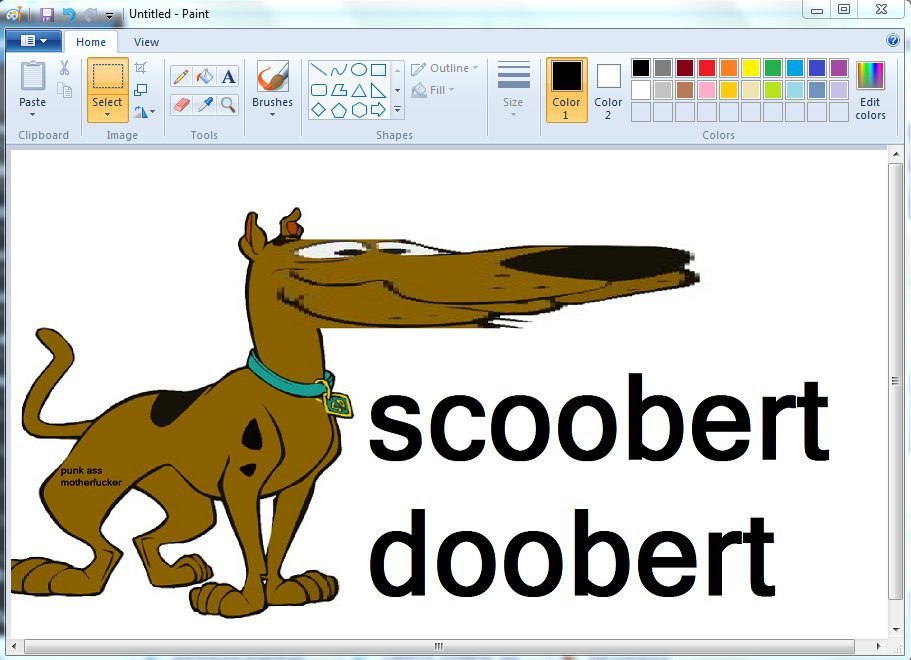Pick the dark red color swatch
911x660 pixels.
685,68
